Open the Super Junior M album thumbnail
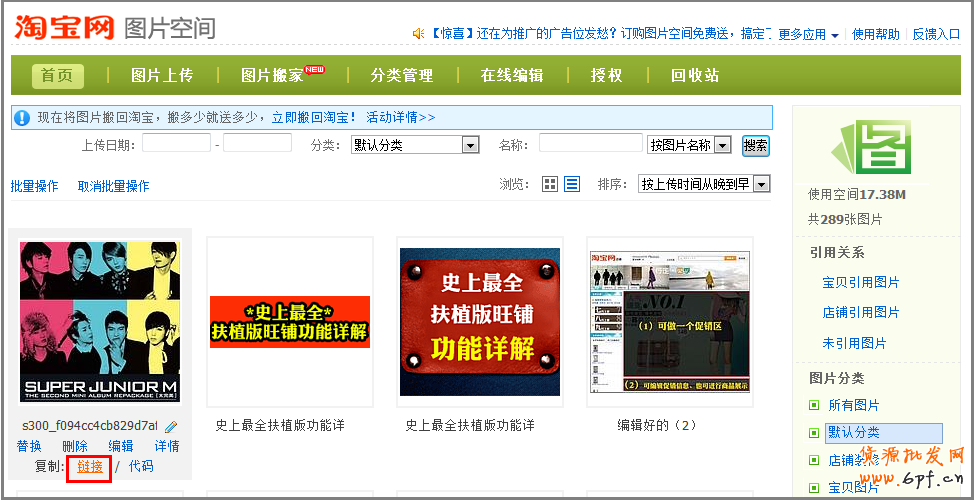This screenshot has height=500, width=974. pyautogui.click(x=99, y=321)
